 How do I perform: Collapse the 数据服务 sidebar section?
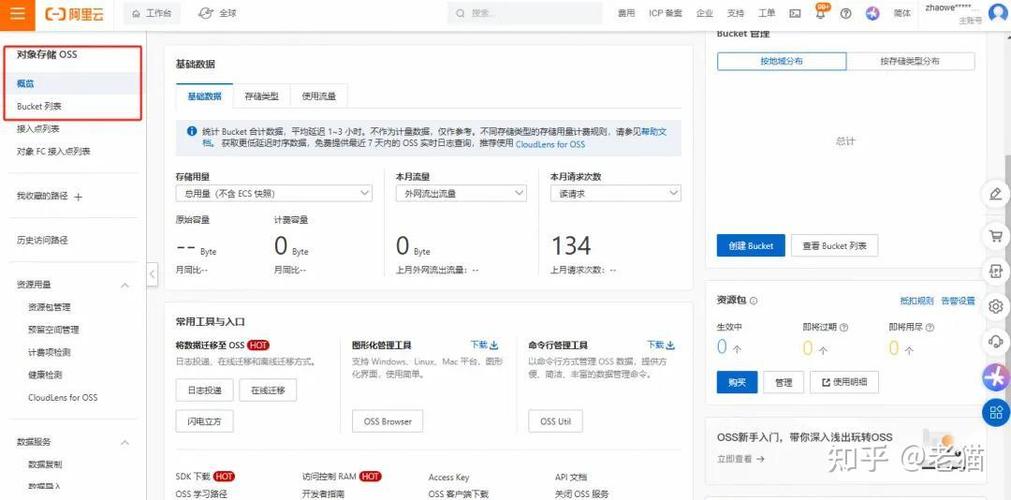[125, 443]
